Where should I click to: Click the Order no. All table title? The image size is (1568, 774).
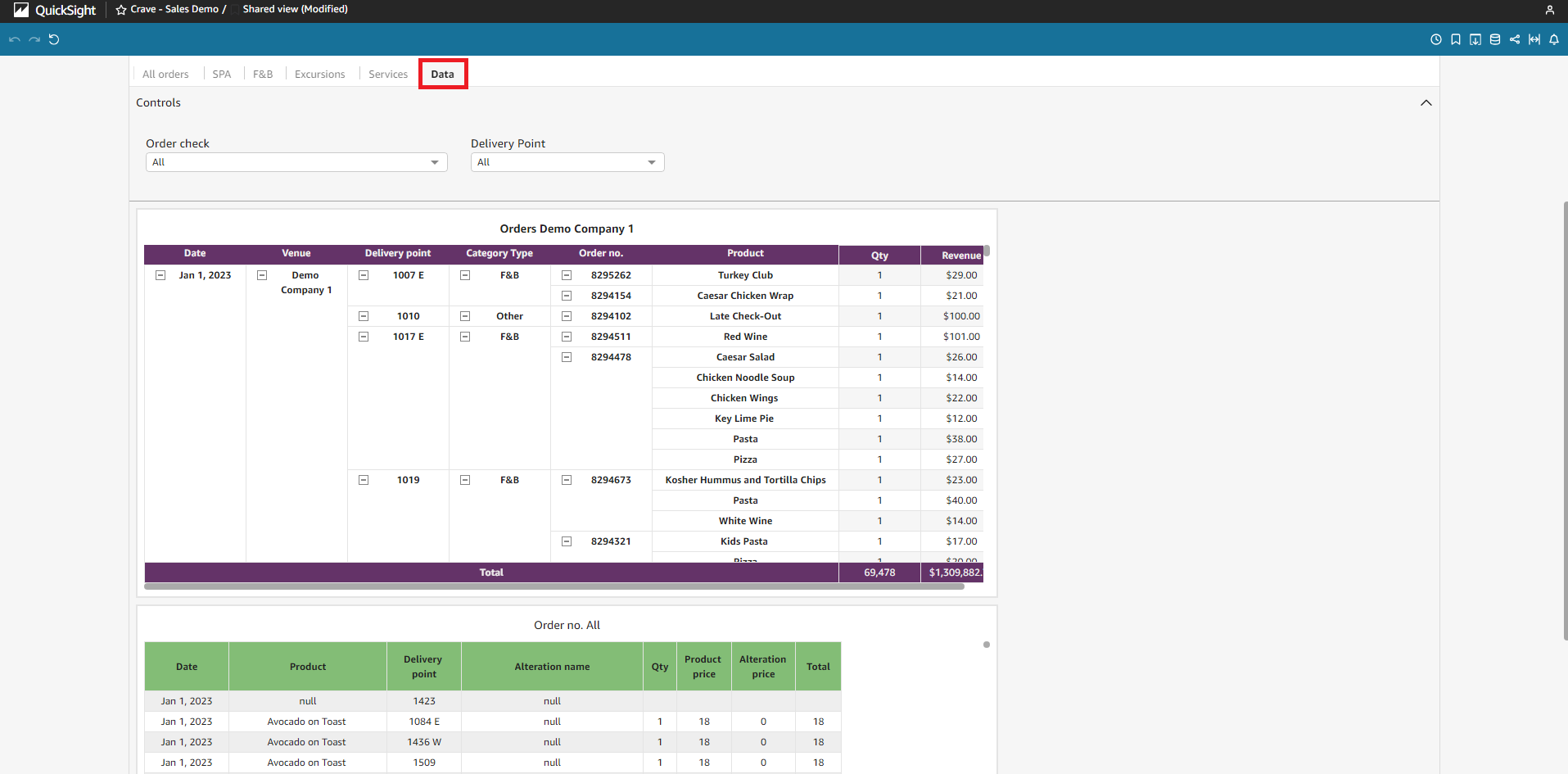[567, 625]
